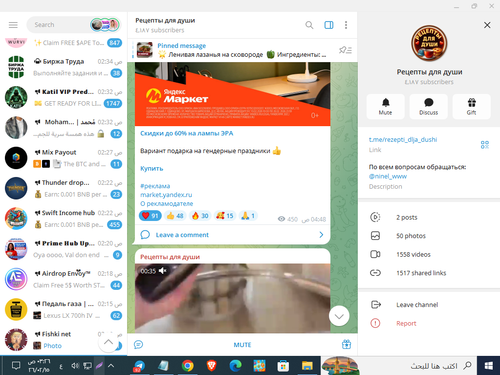Open the Swift Income hub chat
This screenshot has width=500, height=375.
63,219
